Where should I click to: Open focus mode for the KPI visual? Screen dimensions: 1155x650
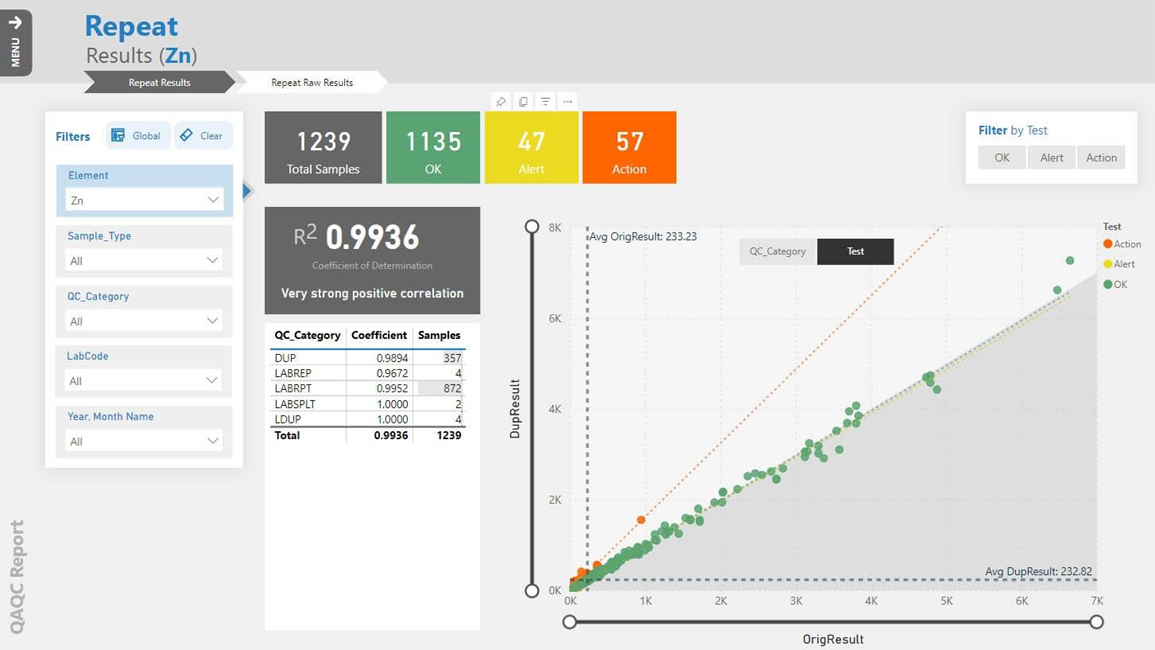coord(522,100)
